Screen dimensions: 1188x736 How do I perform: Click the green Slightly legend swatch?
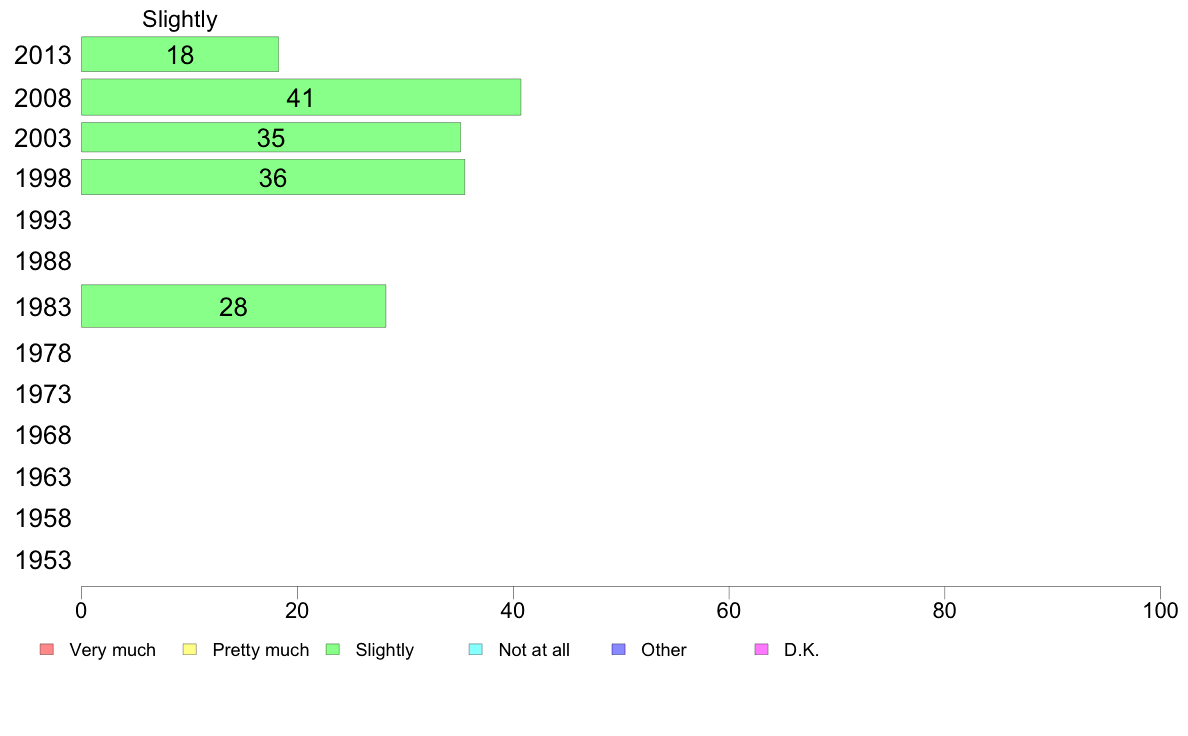(333, 650)
